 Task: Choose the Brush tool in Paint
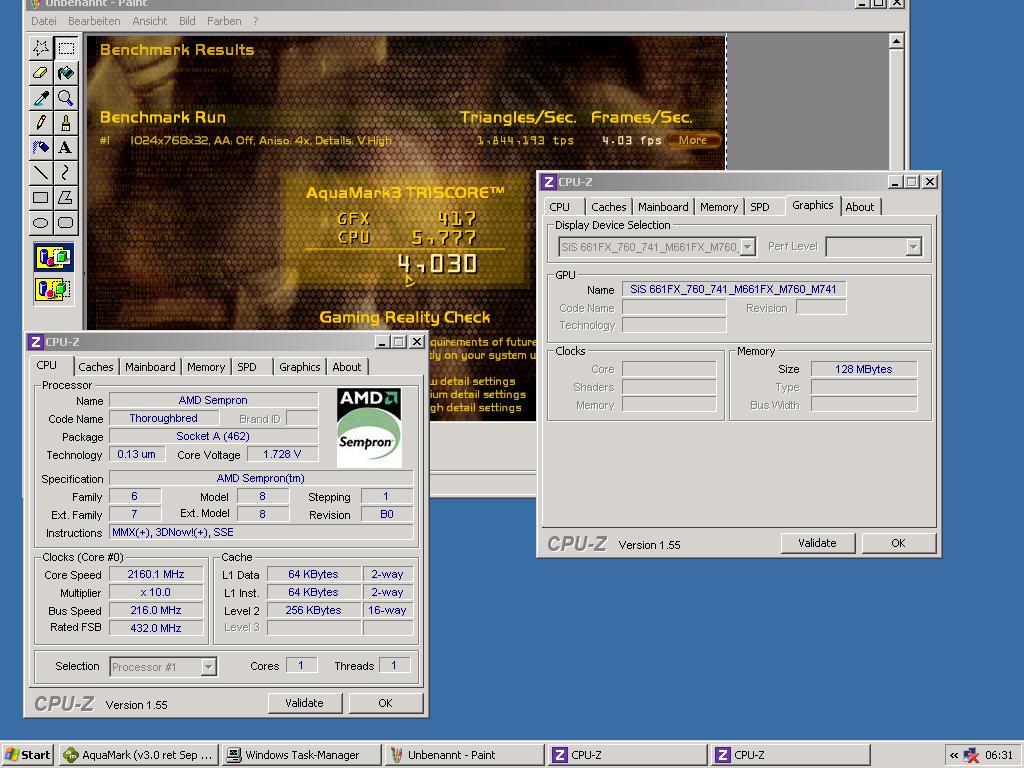point(65,123)
